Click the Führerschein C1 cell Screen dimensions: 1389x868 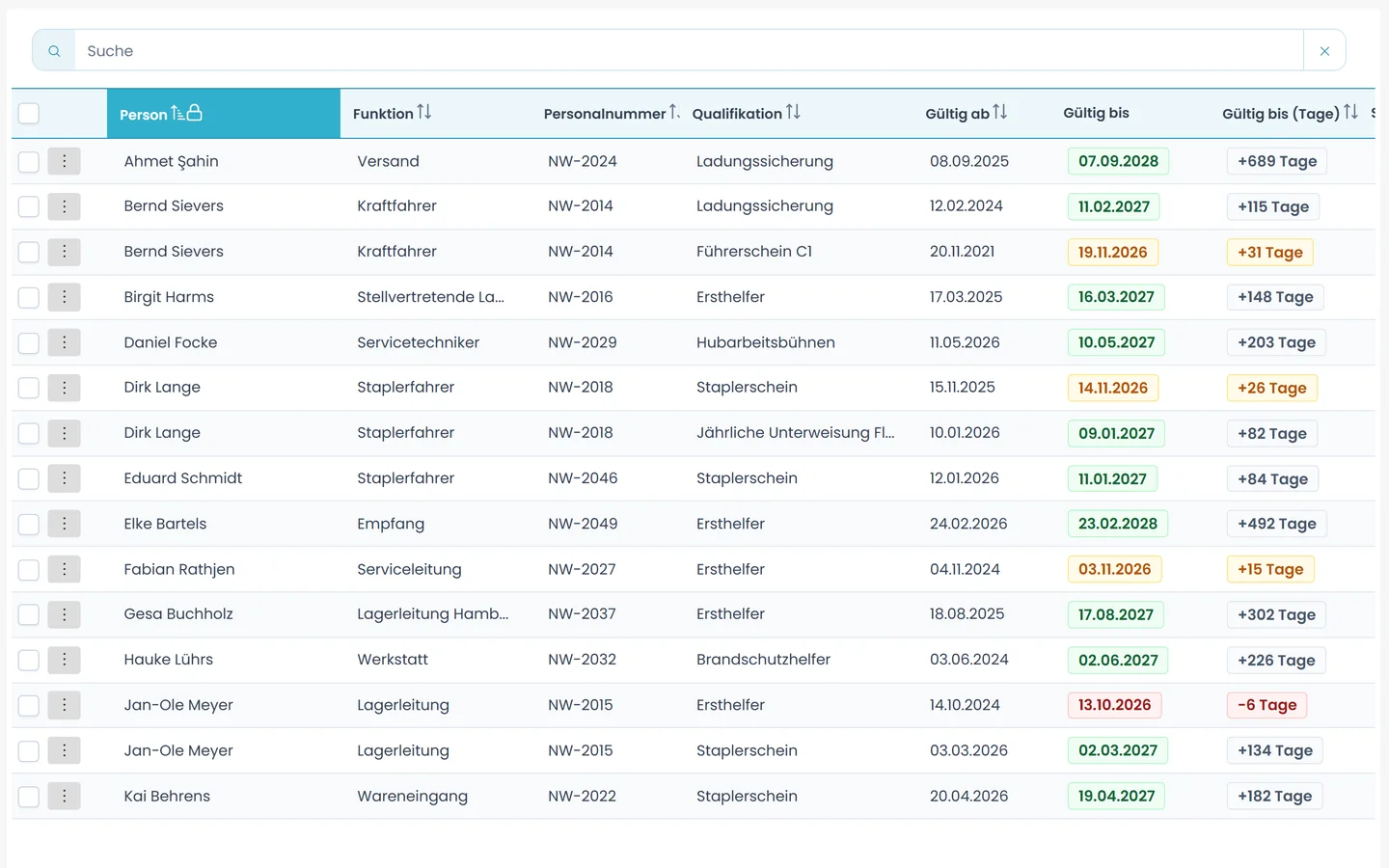click(754, 252)
